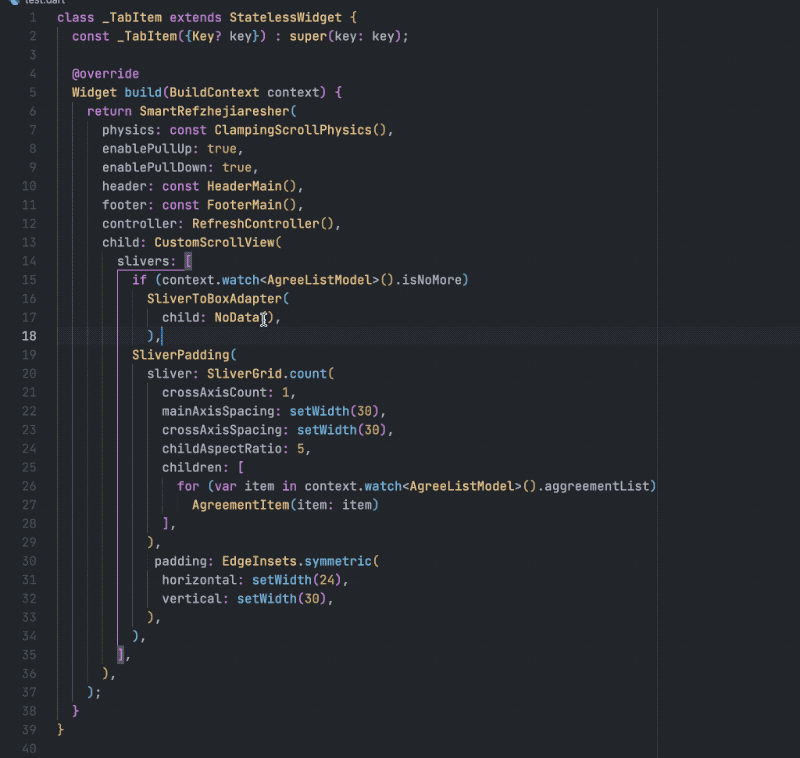800x758 pixels.
Task: Click the SmartRefzhejiaresher widget name
Action: [x=214, y=111]
